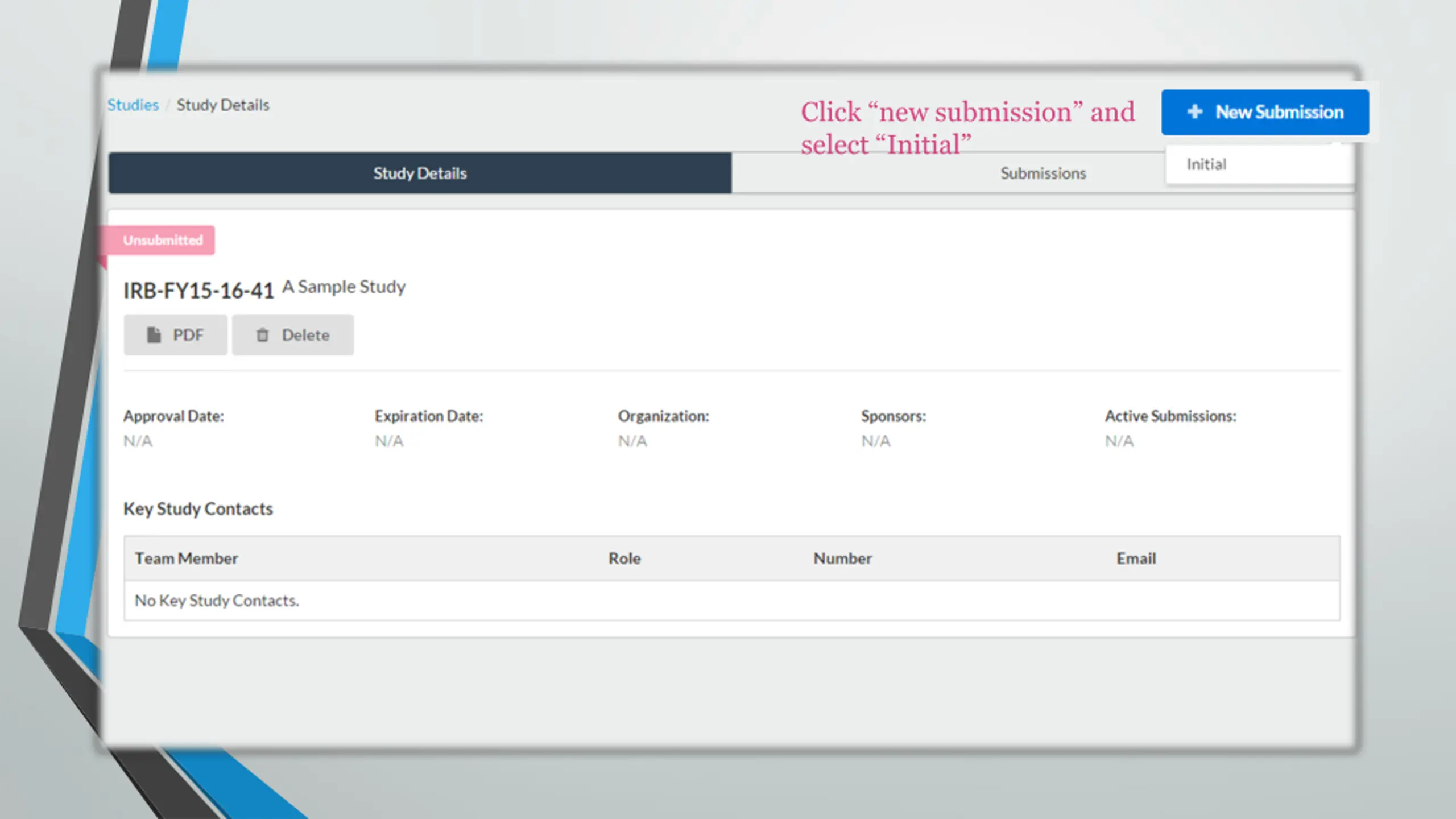Click the Number column header

843,559
